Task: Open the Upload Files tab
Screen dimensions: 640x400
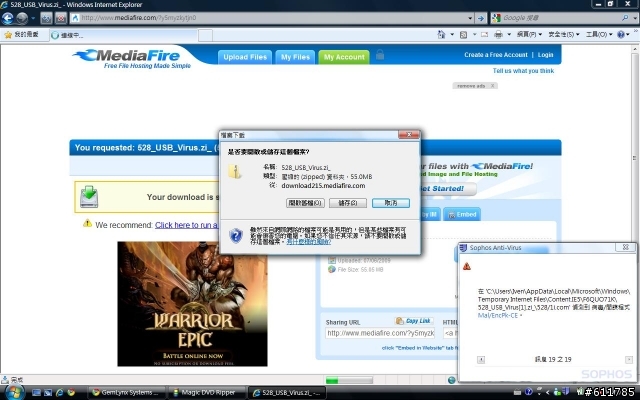Action: 245,57
